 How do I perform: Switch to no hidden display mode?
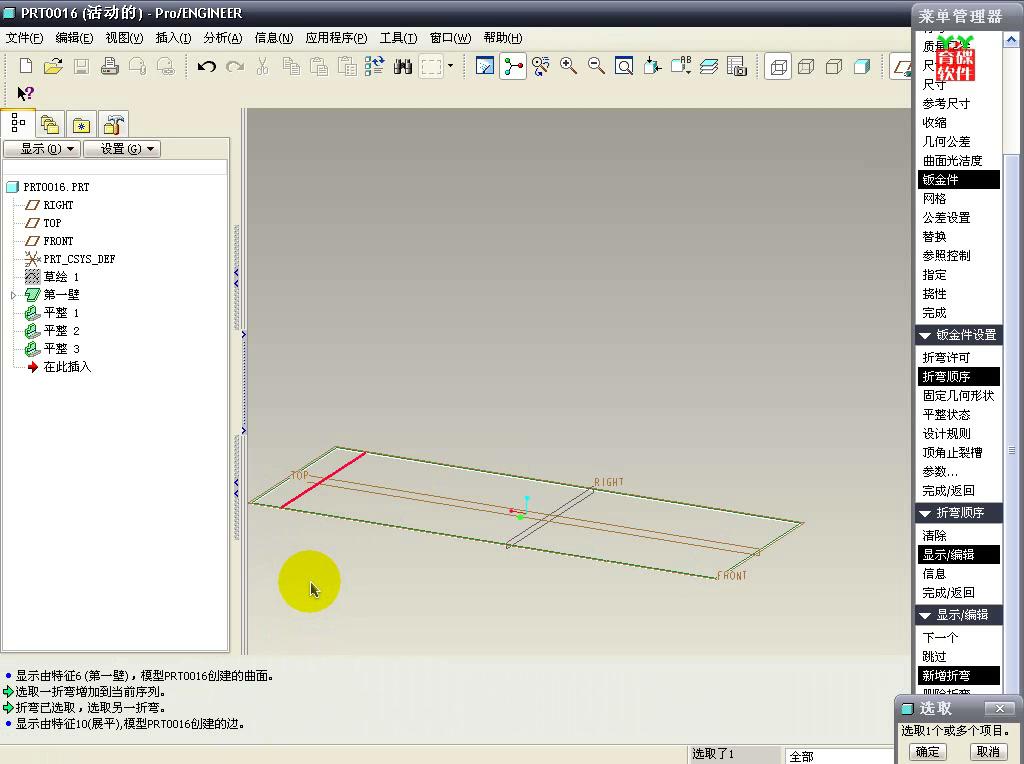point(834,67)
